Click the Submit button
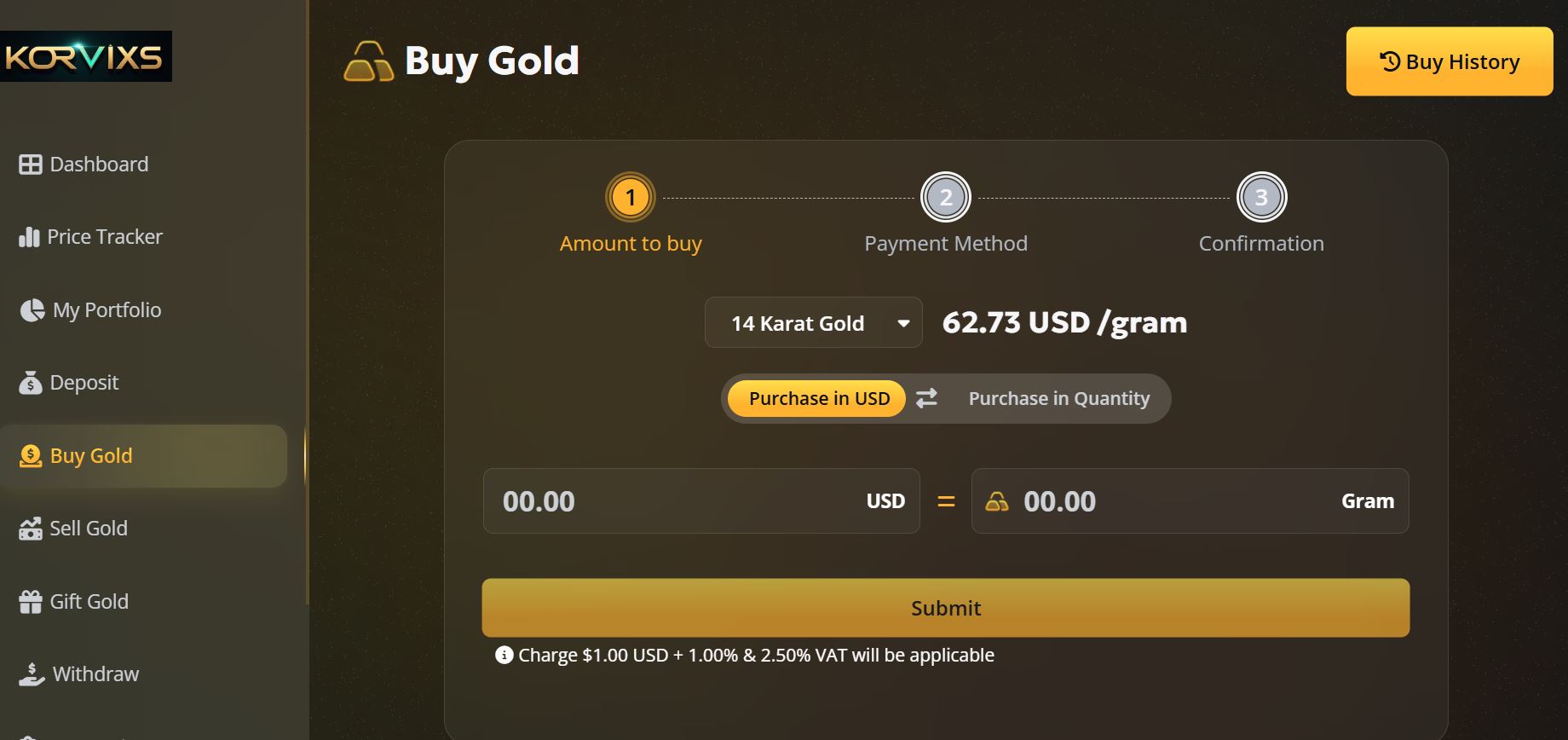Viewport: 1568px width, 740px height. click(945, 608)
